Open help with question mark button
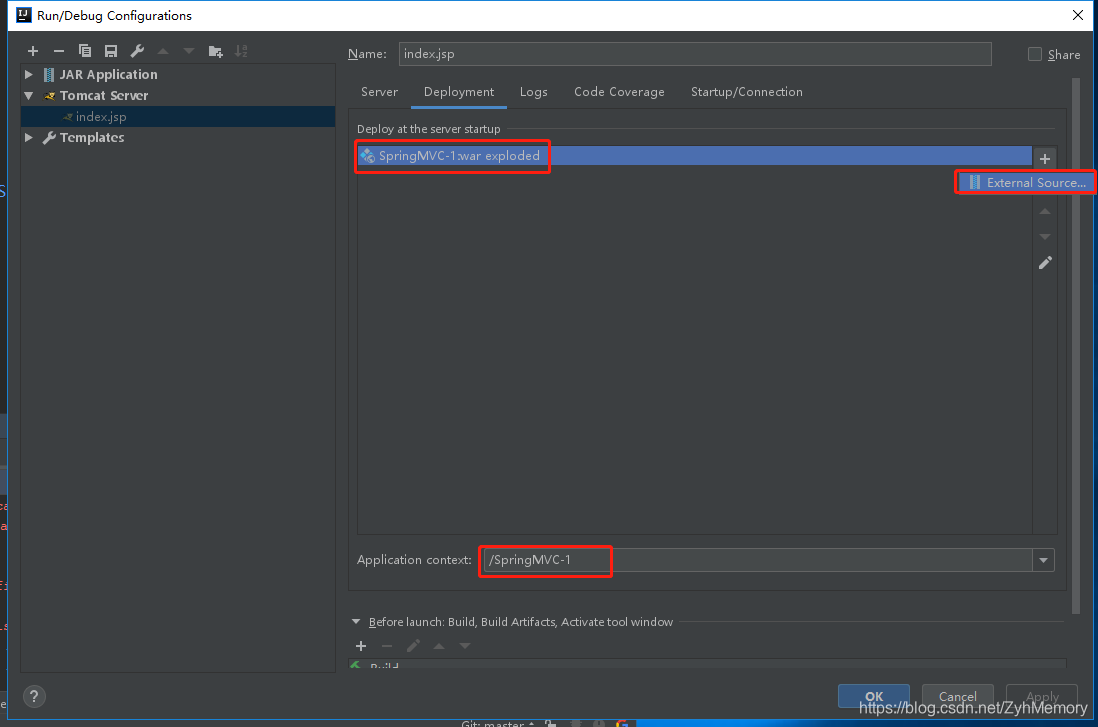This screenshot has width=1098, height=727. (x=34, y=696)
